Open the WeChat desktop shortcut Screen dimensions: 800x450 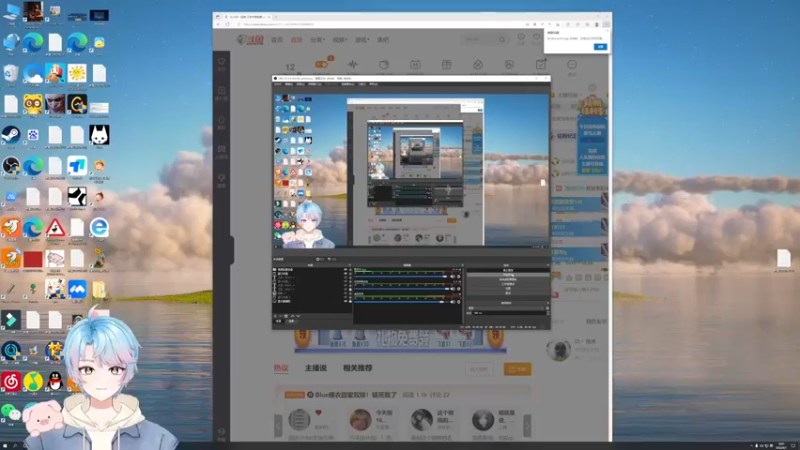[x=11, y=412]
